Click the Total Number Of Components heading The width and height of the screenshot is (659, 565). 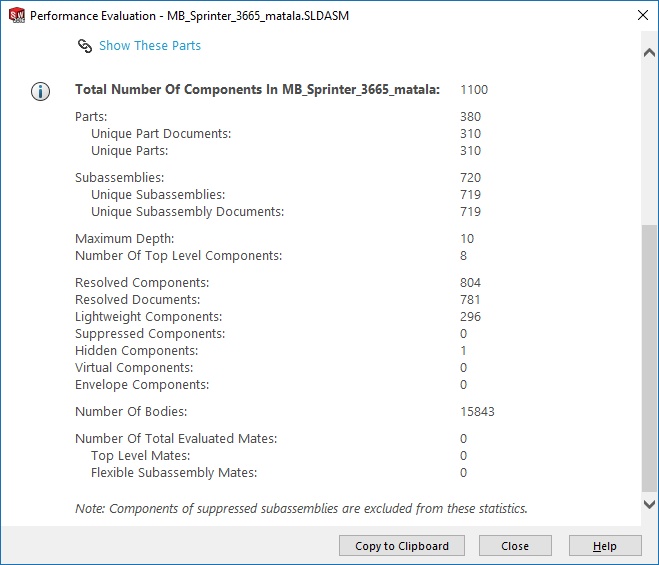pyautogui.click(x=257, y=90)
